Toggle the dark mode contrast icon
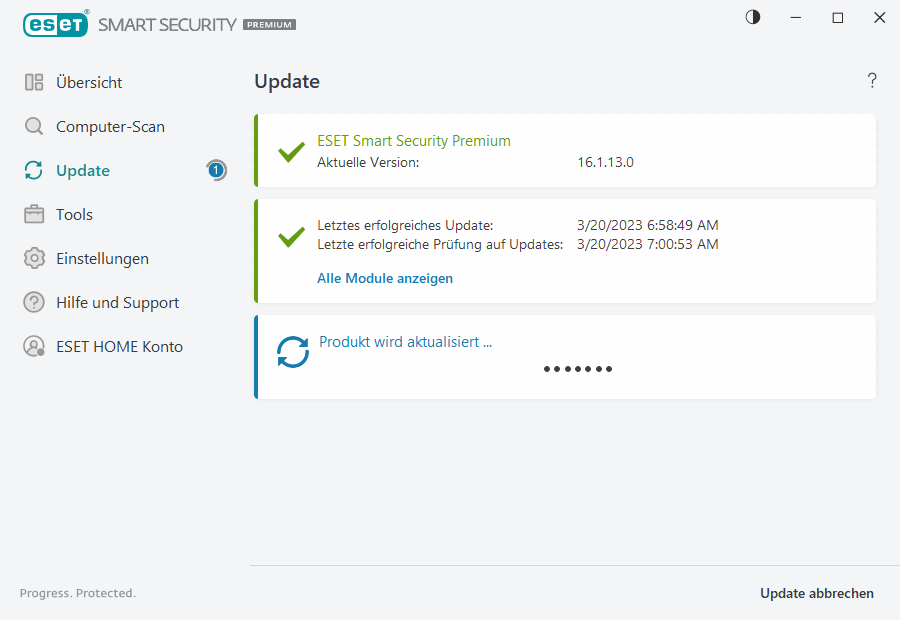Viewport: 900px width, 620px height. click(x=752, y=17)
